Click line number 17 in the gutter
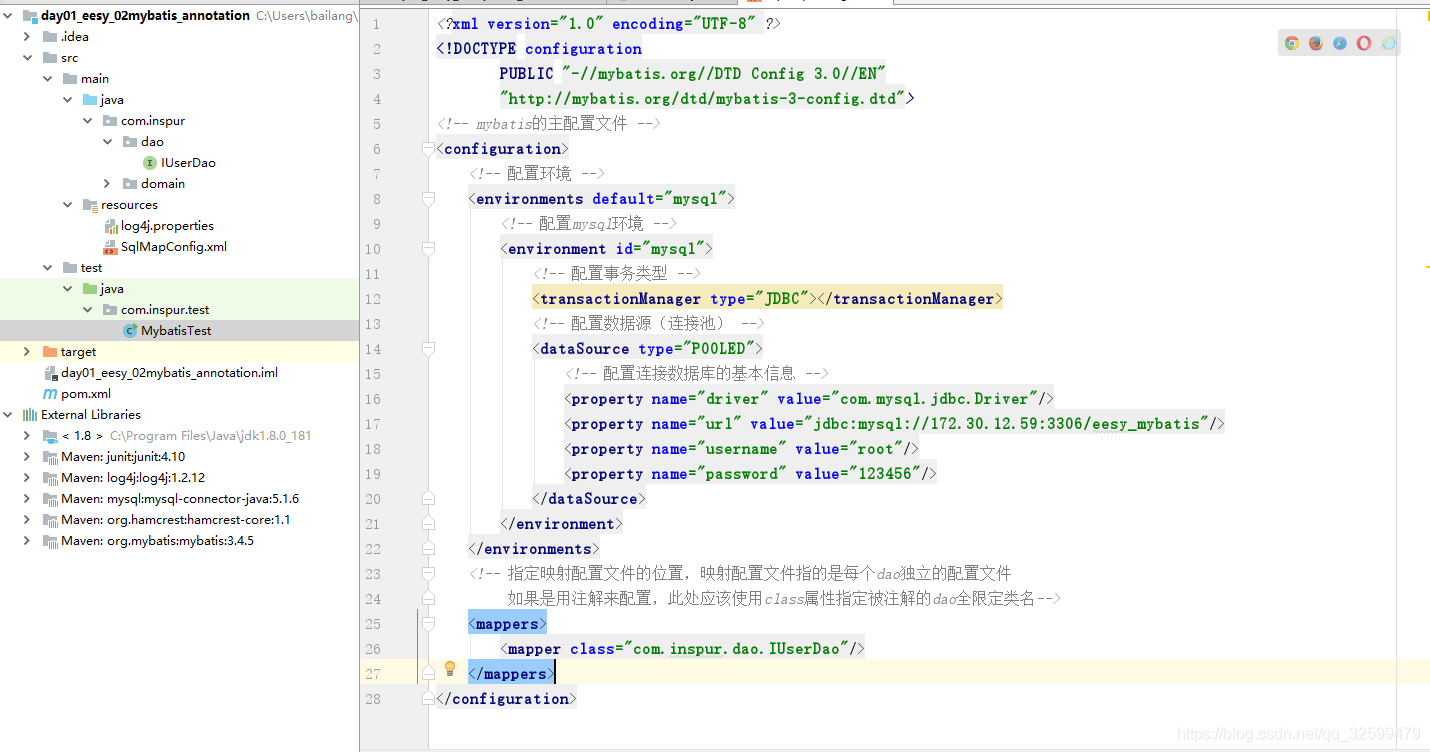Viewport: 1430px width, 752px height. point(373,424)
